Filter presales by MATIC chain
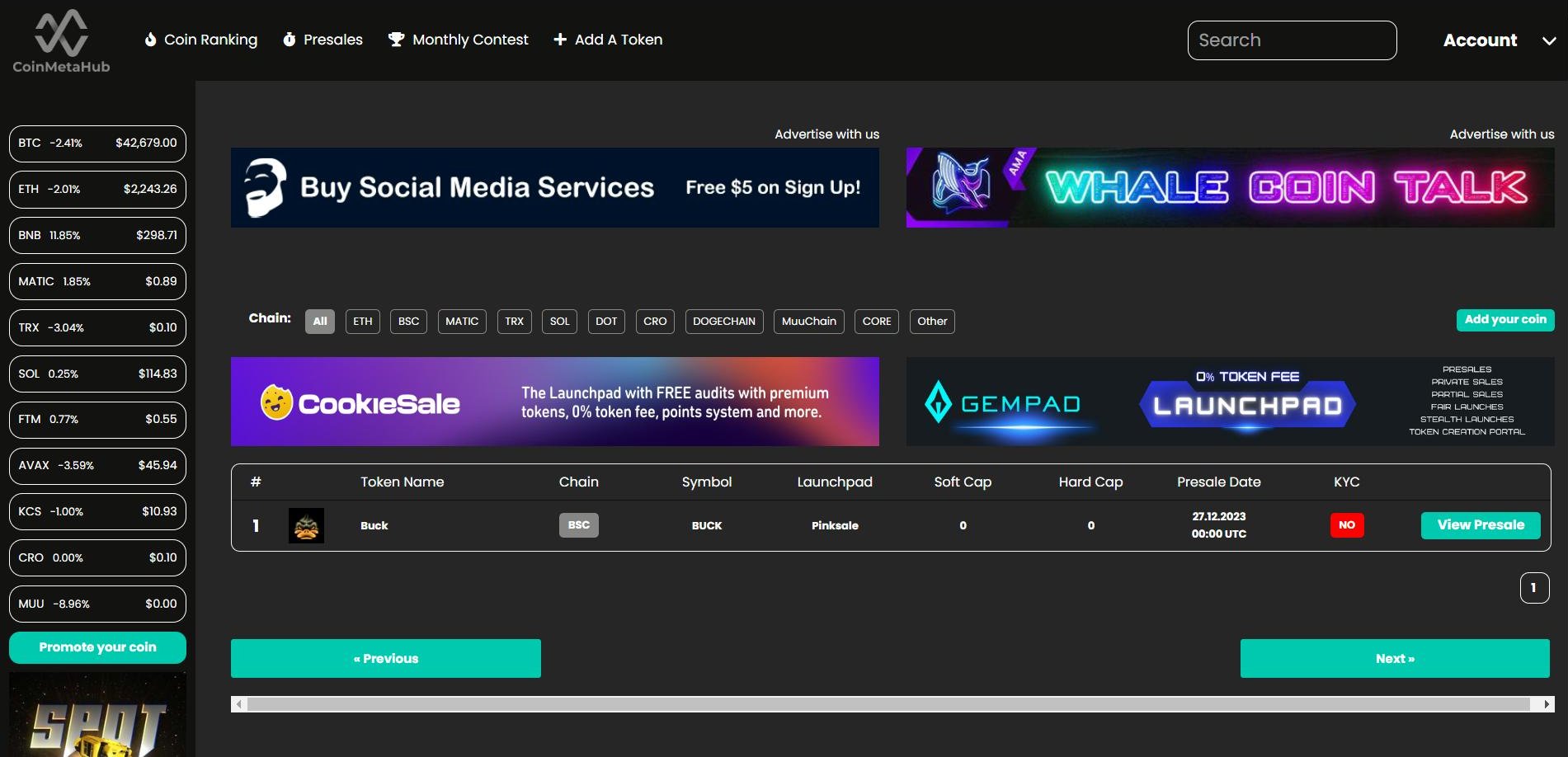Image resolution: width=1568 pixels, height=757 pixels. [462, 322]
